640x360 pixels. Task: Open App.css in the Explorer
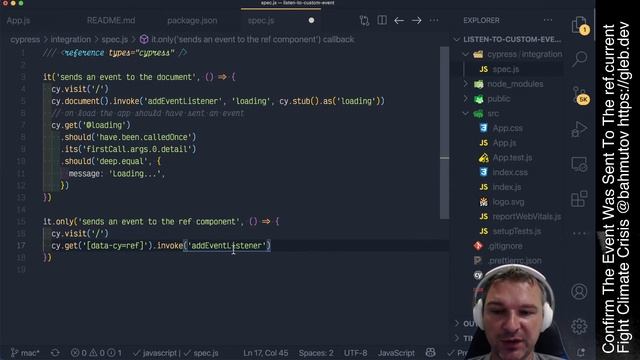point(507,128)
